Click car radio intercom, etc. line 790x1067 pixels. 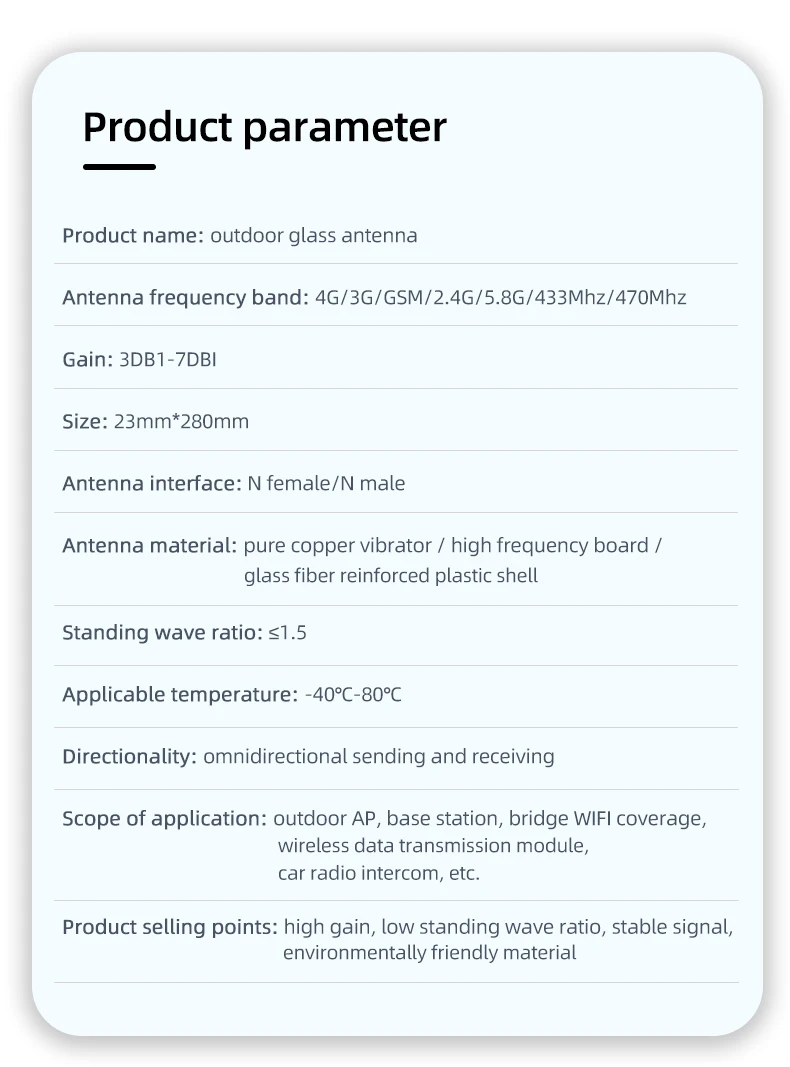coord(378,873)
